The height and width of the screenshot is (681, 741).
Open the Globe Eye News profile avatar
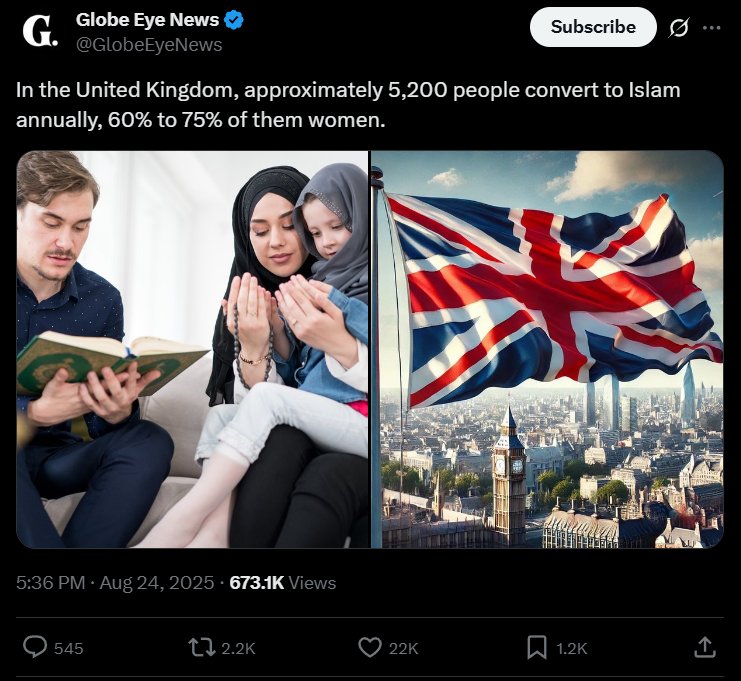click(x=41, y=32)
